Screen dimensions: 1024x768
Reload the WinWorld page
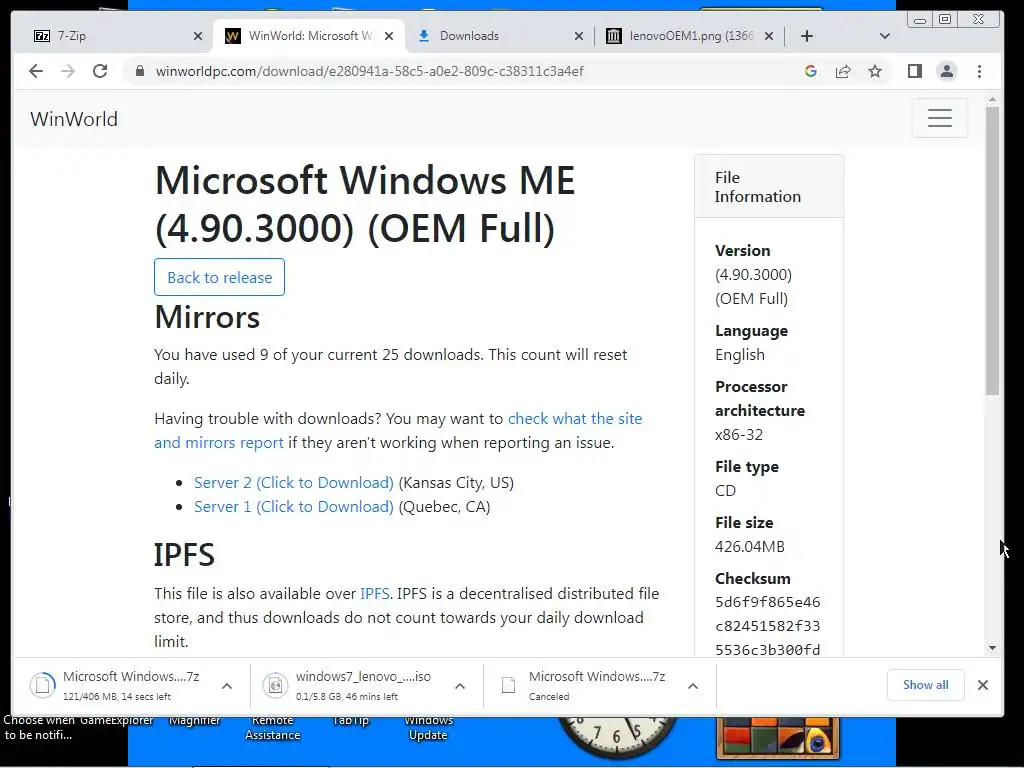click(x=100, y=71)
